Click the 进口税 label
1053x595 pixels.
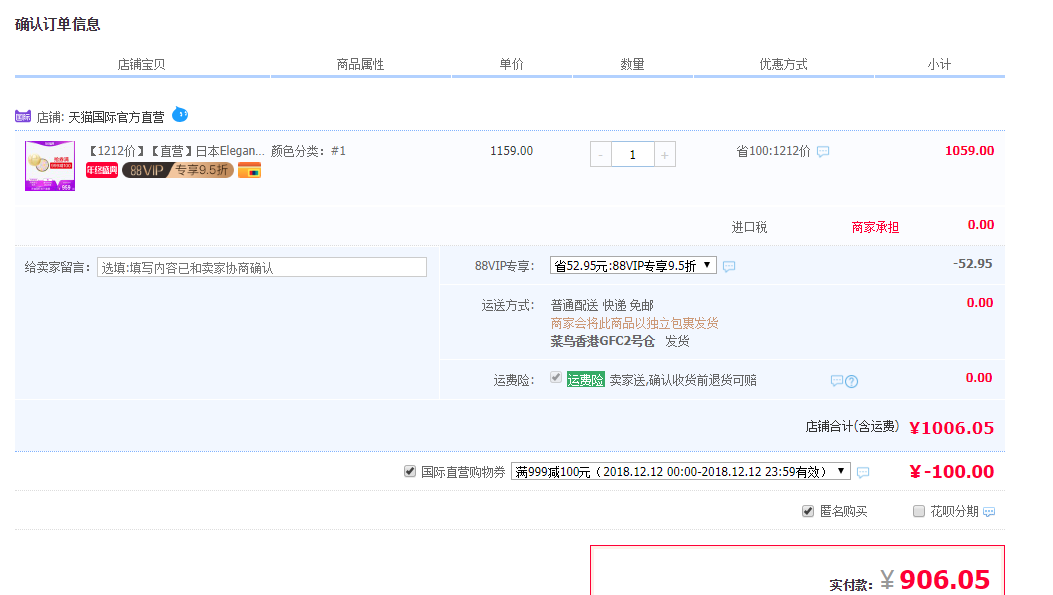(749, 227)
